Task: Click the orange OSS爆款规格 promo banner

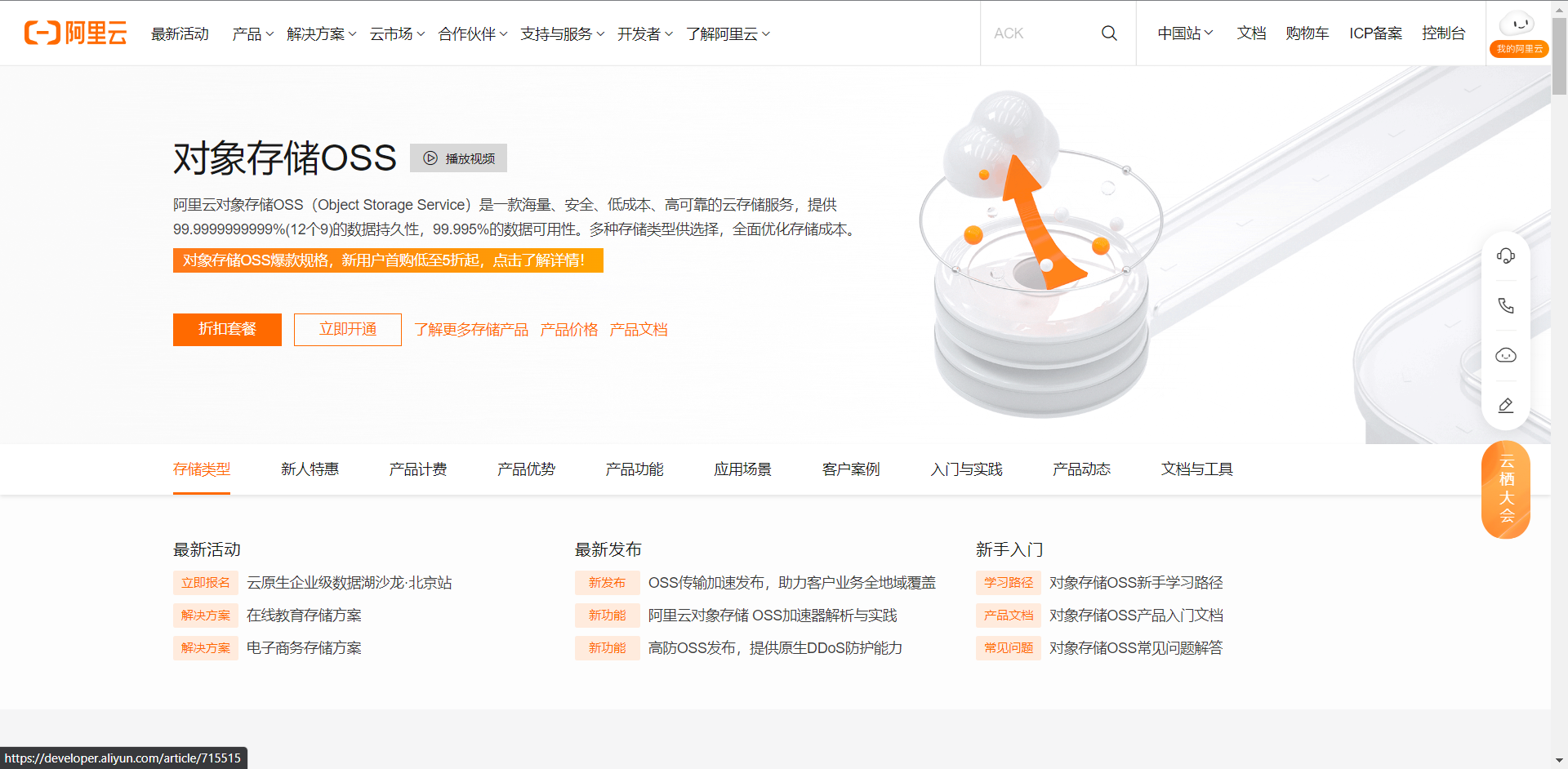Action: point(388,260)
